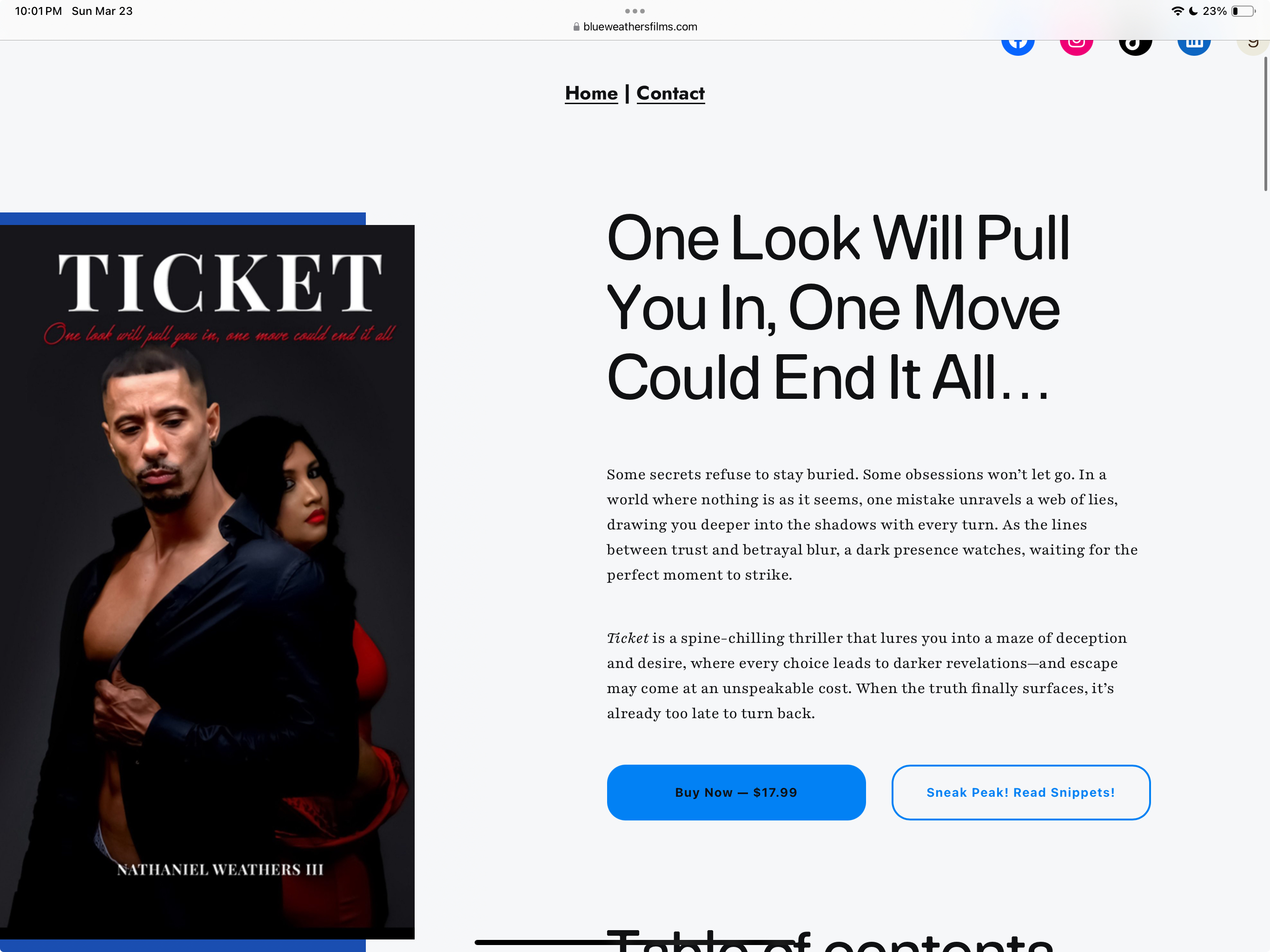The width and height of the screenshot is (1270, 952).
Task: Click the One Look Will Pull headline
Action: (x=838, y=307)
